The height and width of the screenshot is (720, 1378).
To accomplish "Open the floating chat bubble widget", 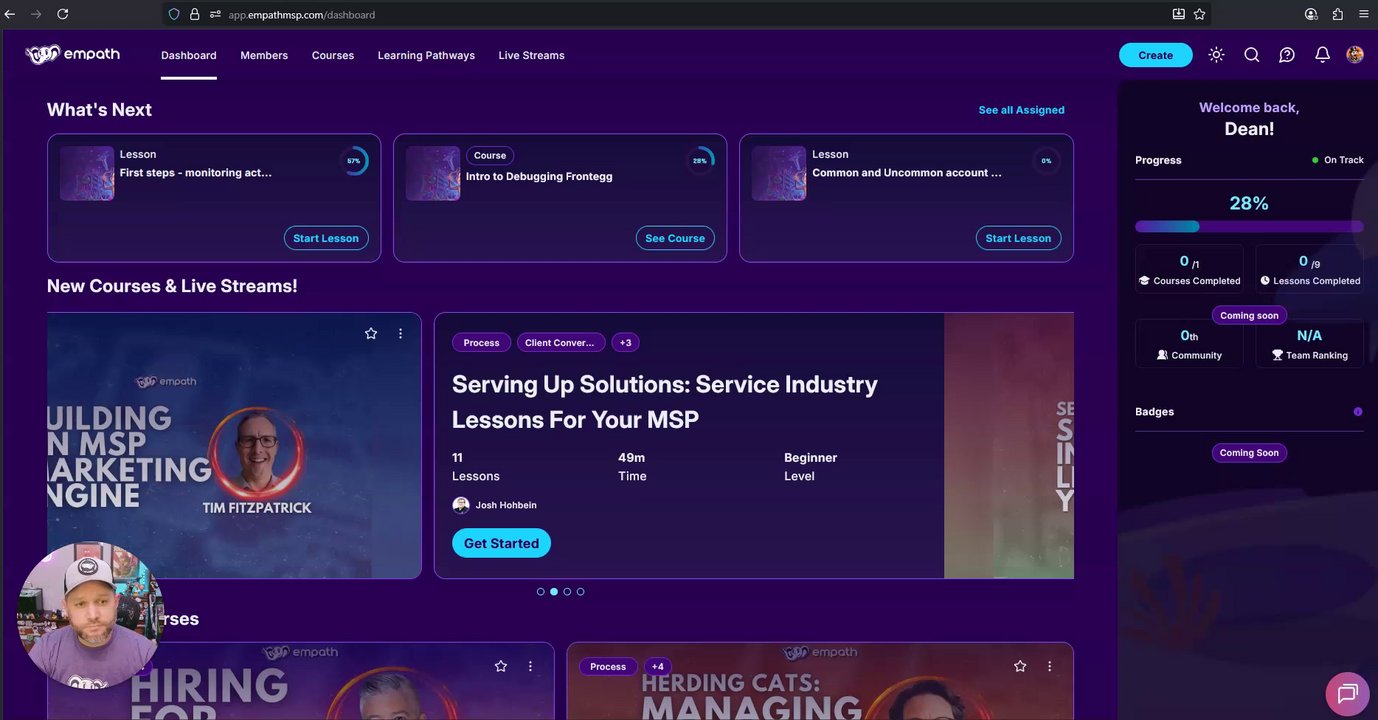I will (x=1347, y=693).
